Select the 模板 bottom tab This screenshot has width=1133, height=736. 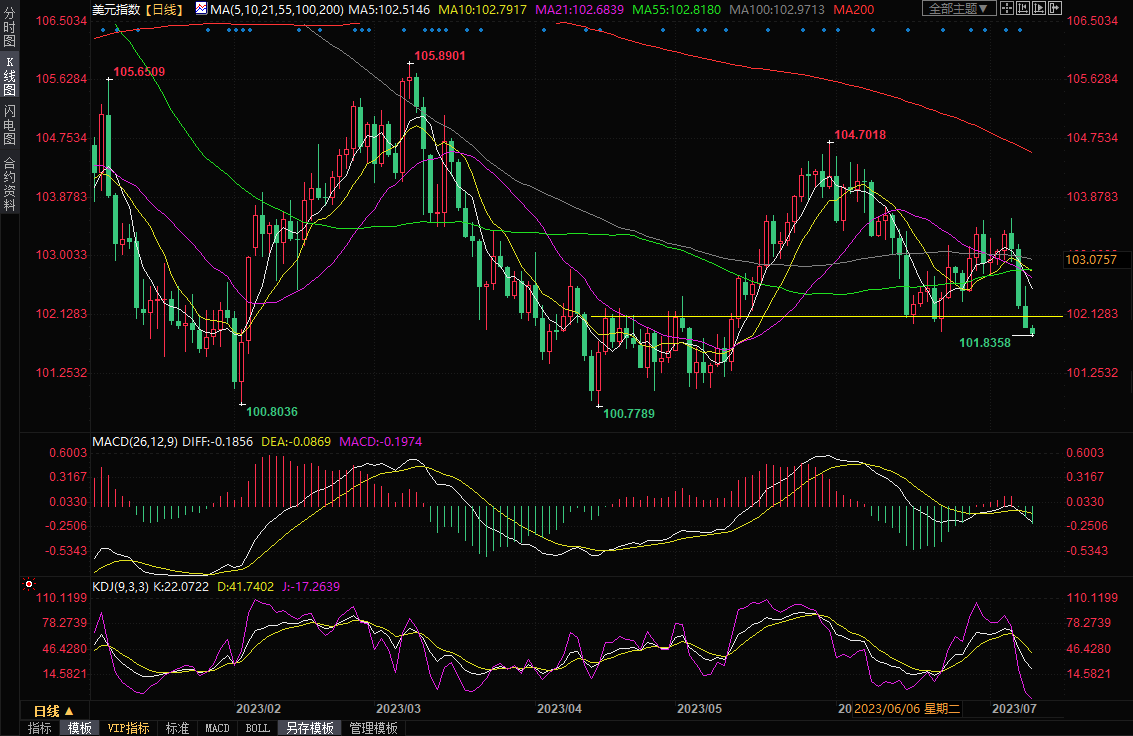point(79,728)
